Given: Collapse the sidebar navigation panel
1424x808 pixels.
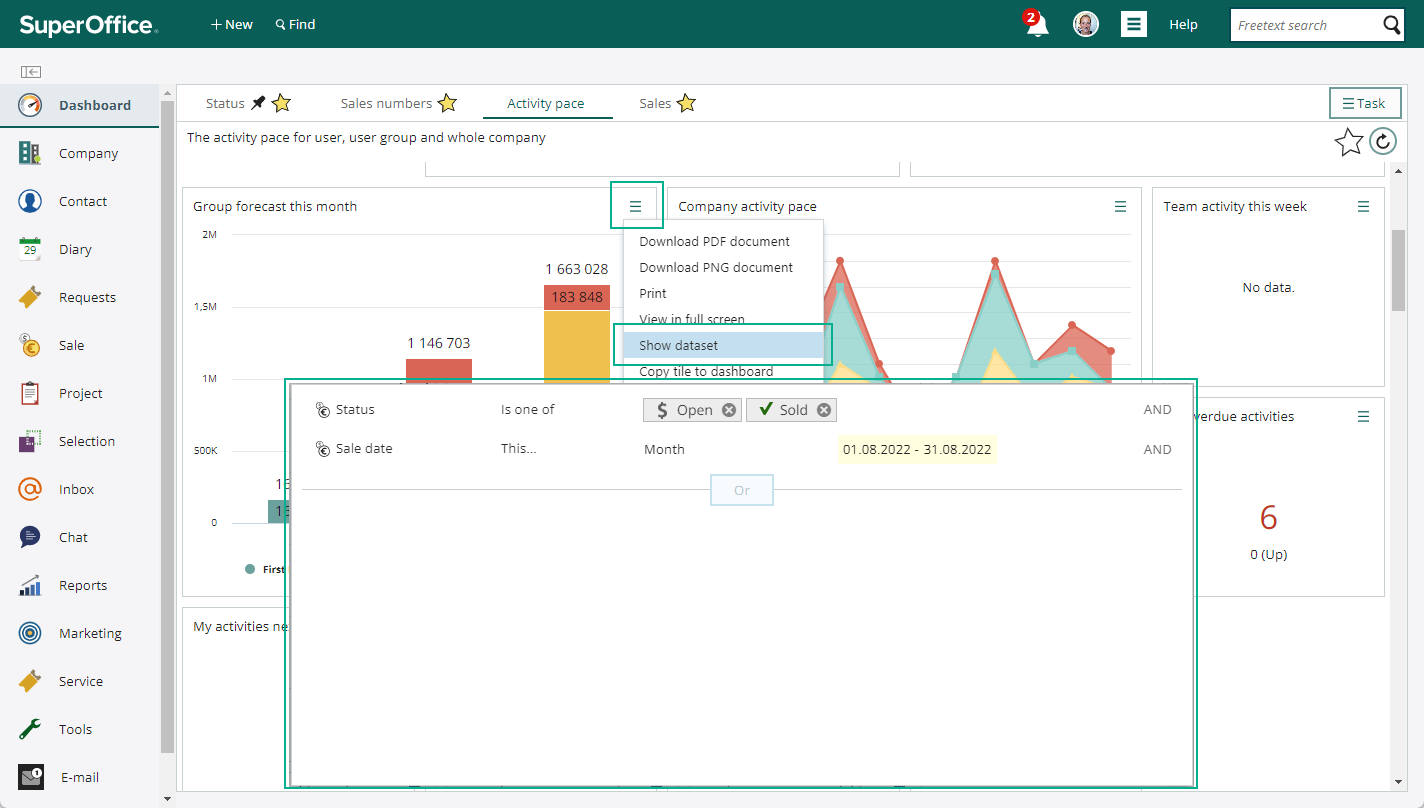Looking at the screenshot, I should coord(30,72).
